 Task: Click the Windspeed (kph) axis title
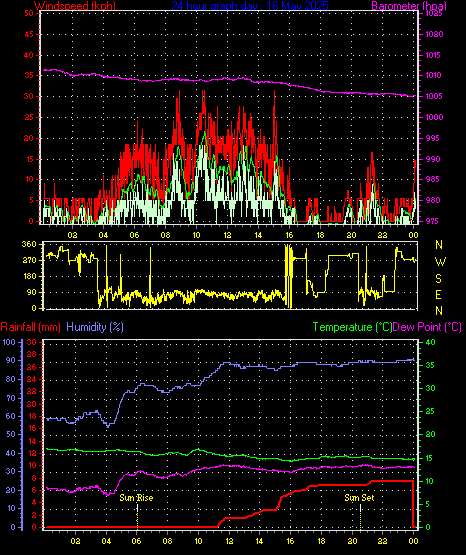[75, 6]
